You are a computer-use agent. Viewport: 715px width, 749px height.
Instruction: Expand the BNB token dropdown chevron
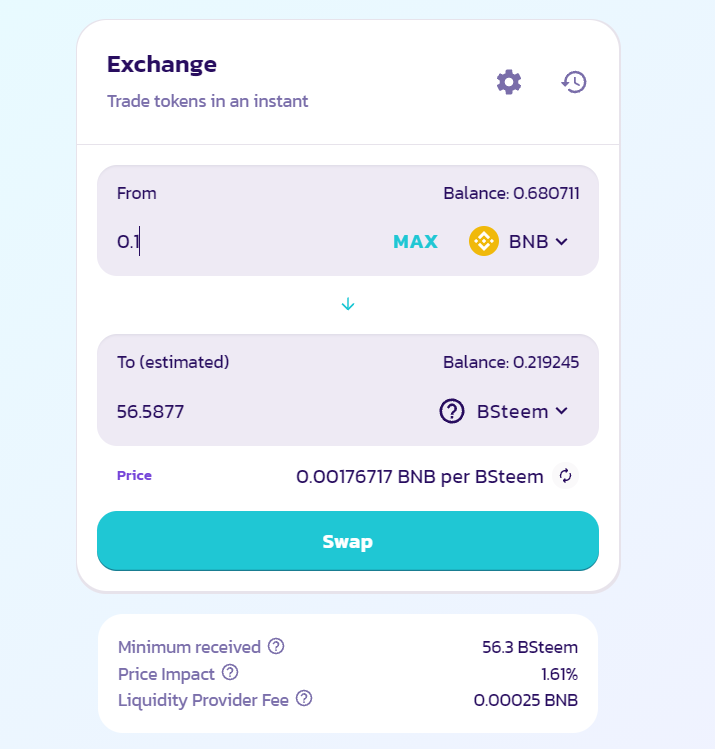(x=562, y=241)
